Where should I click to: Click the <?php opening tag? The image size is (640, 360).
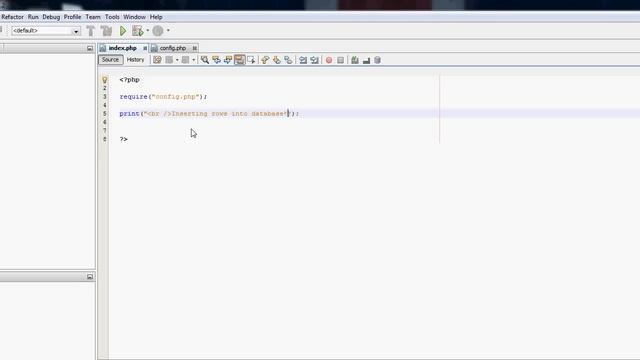tap(129, 80)
